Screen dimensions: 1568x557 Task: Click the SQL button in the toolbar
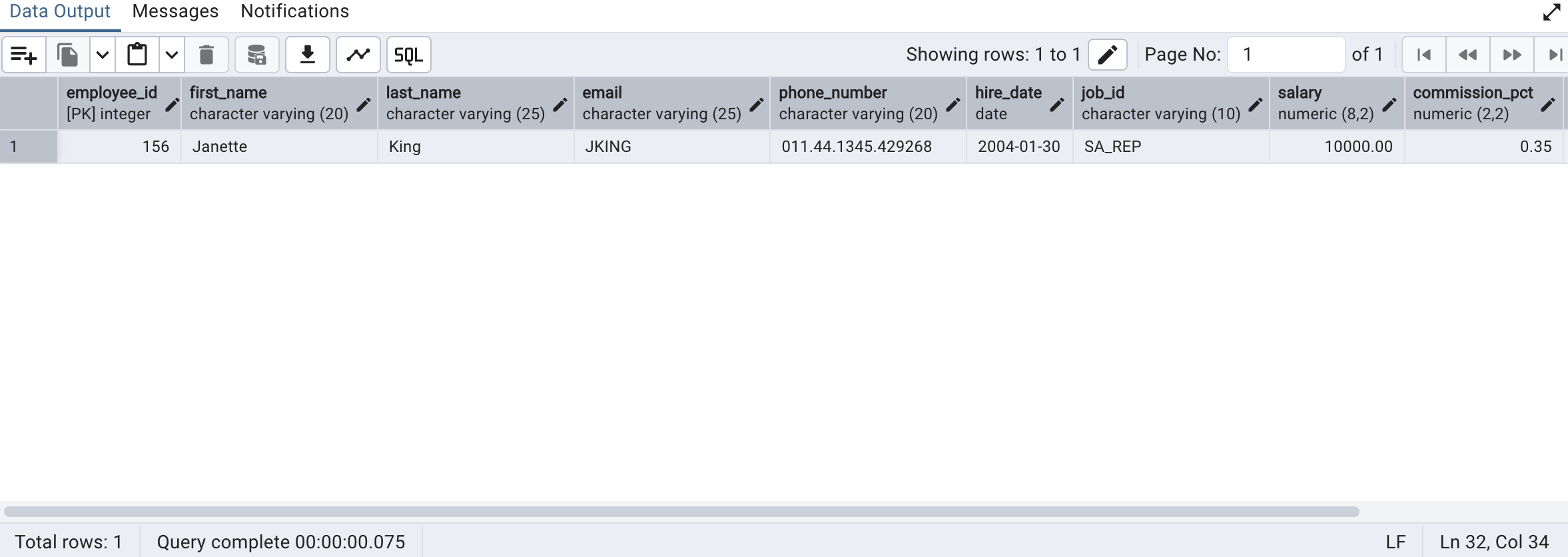[x=408, y=55]
